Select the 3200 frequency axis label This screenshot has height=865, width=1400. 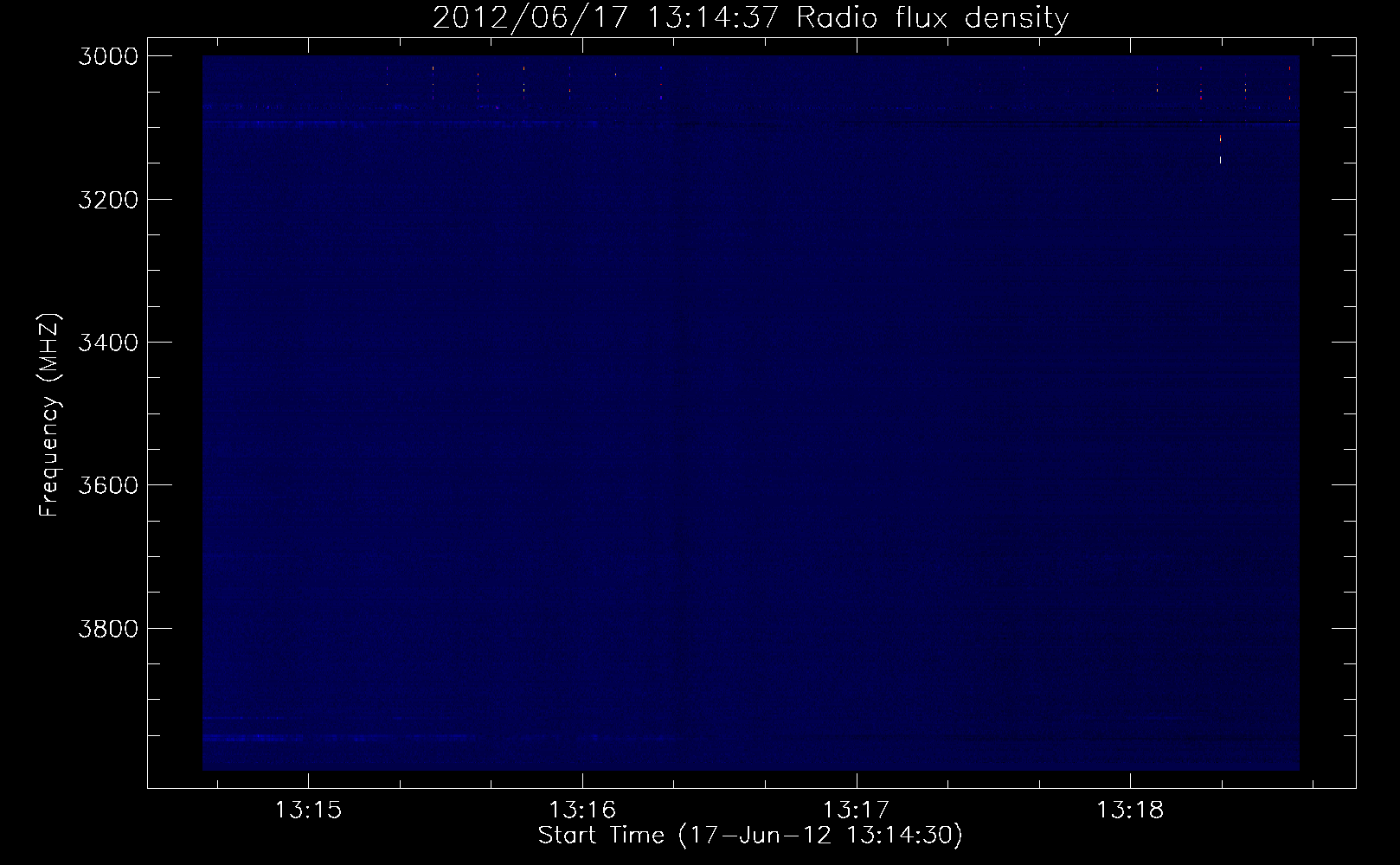tap(107, 200)
